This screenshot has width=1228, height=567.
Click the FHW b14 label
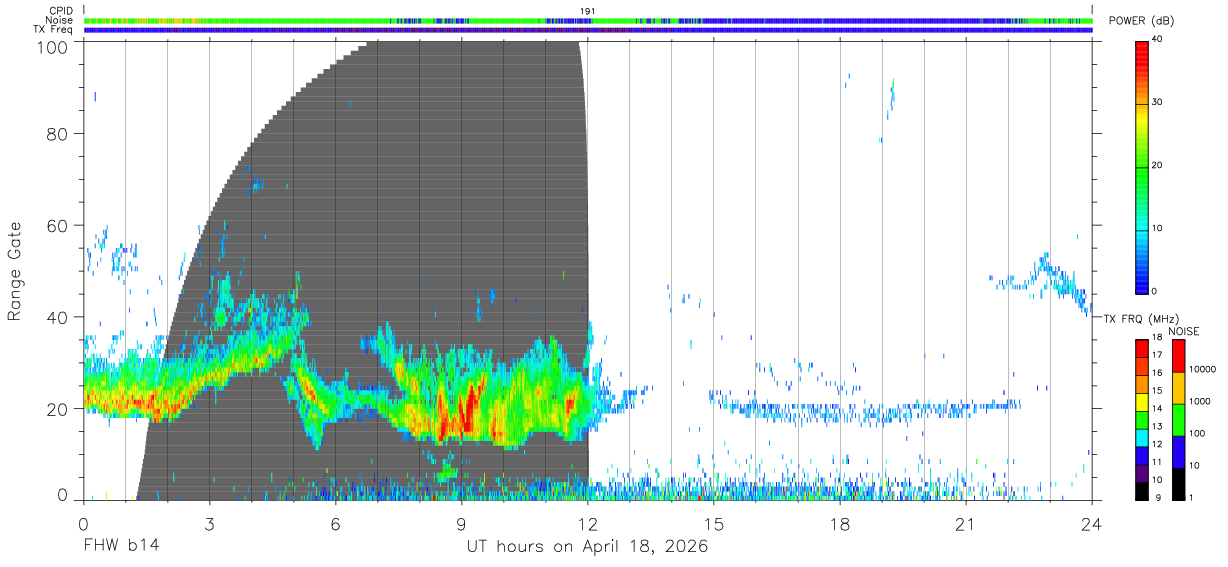pyautogui.click(x=121, y=546)
